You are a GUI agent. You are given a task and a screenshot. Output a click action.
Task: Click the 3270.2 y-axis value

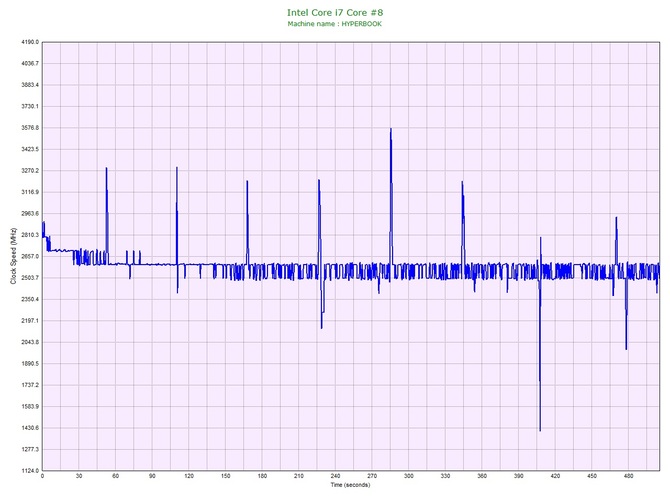[30, 171]
